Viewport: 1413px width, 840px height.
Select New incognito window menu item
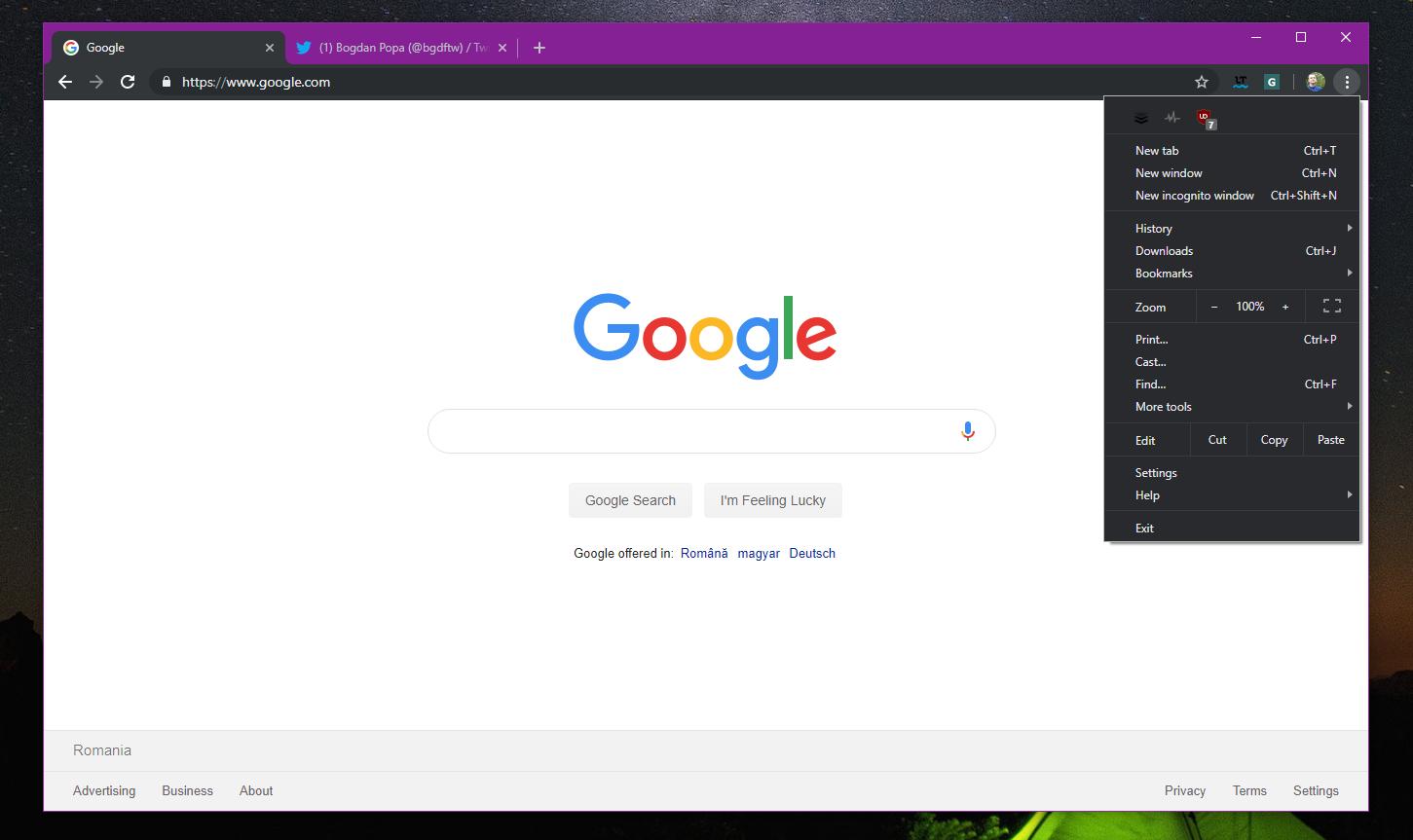coord(1195,196)
